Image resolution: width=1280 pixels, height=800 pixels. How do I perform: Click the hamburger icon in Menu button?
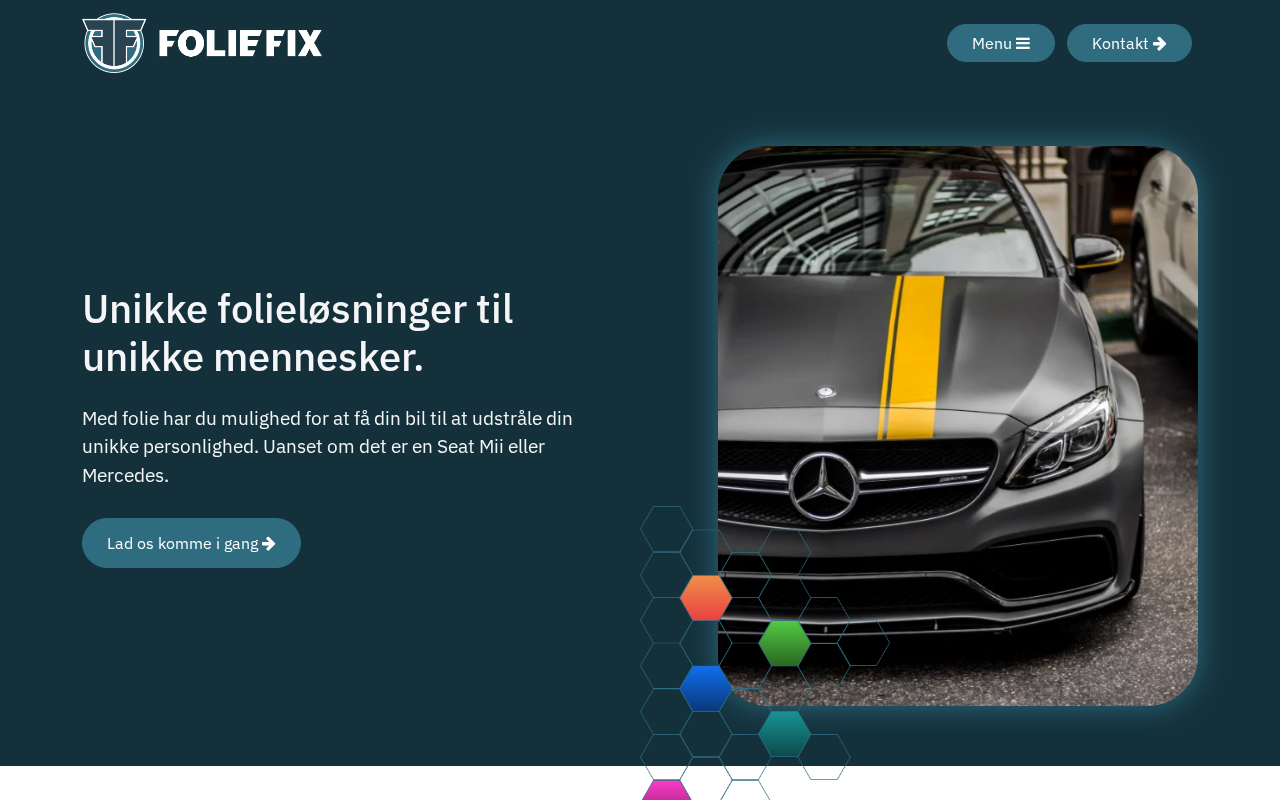1023,43
